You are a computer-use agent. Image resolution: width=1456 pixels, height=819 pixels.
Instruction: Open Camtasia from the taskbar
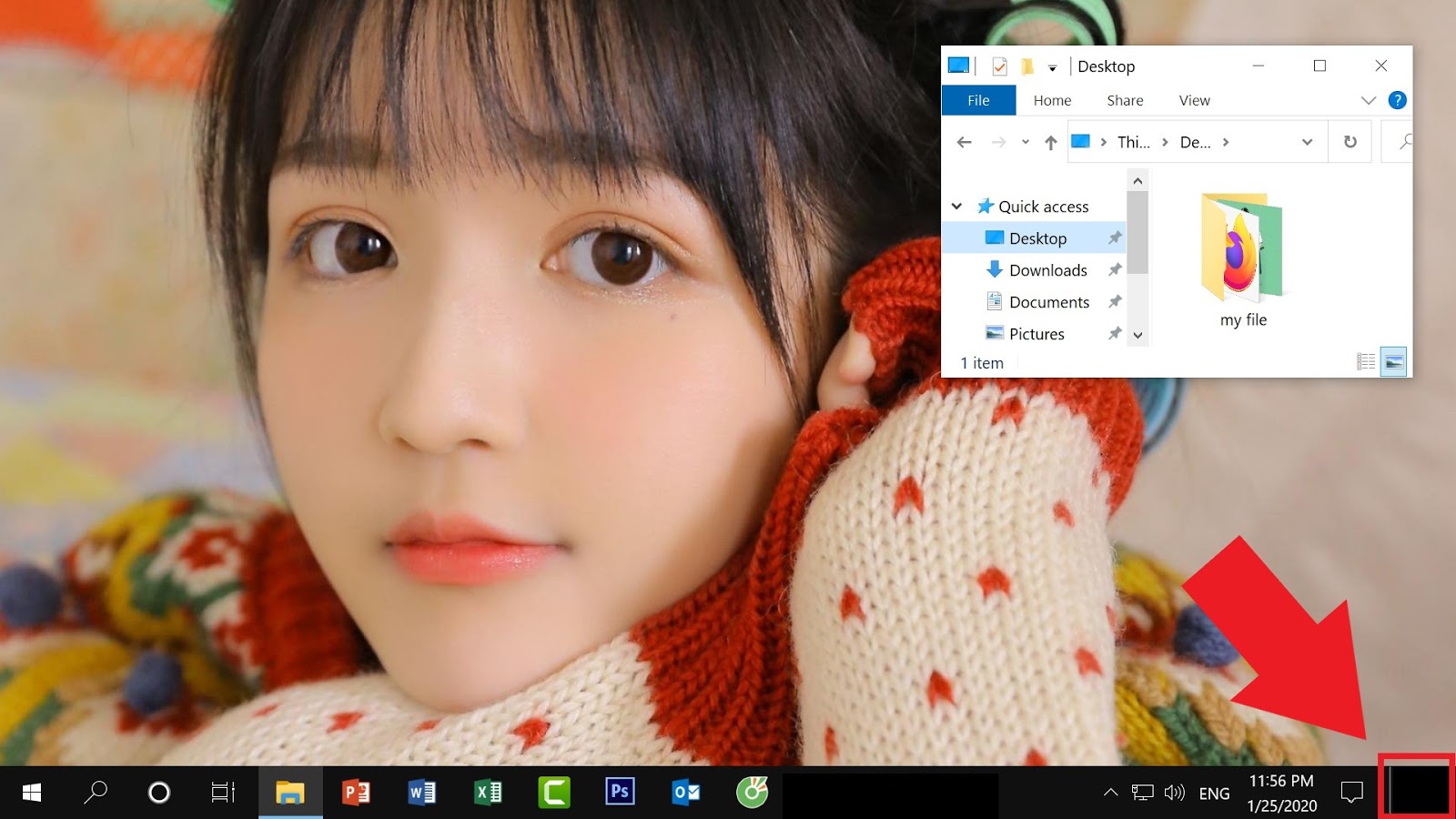pos(553,792)
